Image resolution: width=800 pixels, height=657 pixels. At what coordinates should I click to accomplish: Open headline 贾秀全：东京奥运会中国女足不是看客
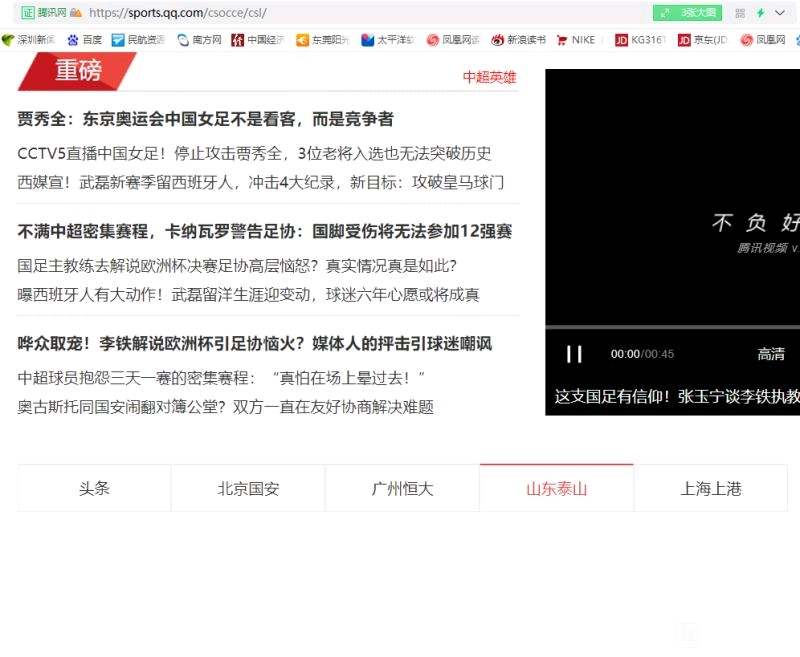pos(205,119)
